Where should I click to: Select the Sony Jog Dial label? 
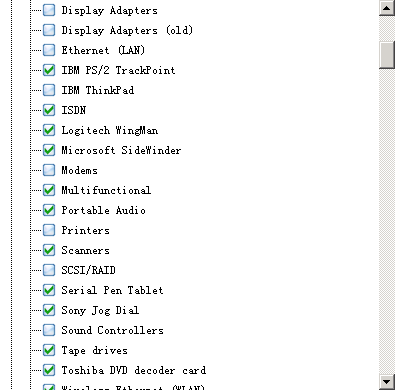point(100,311)
